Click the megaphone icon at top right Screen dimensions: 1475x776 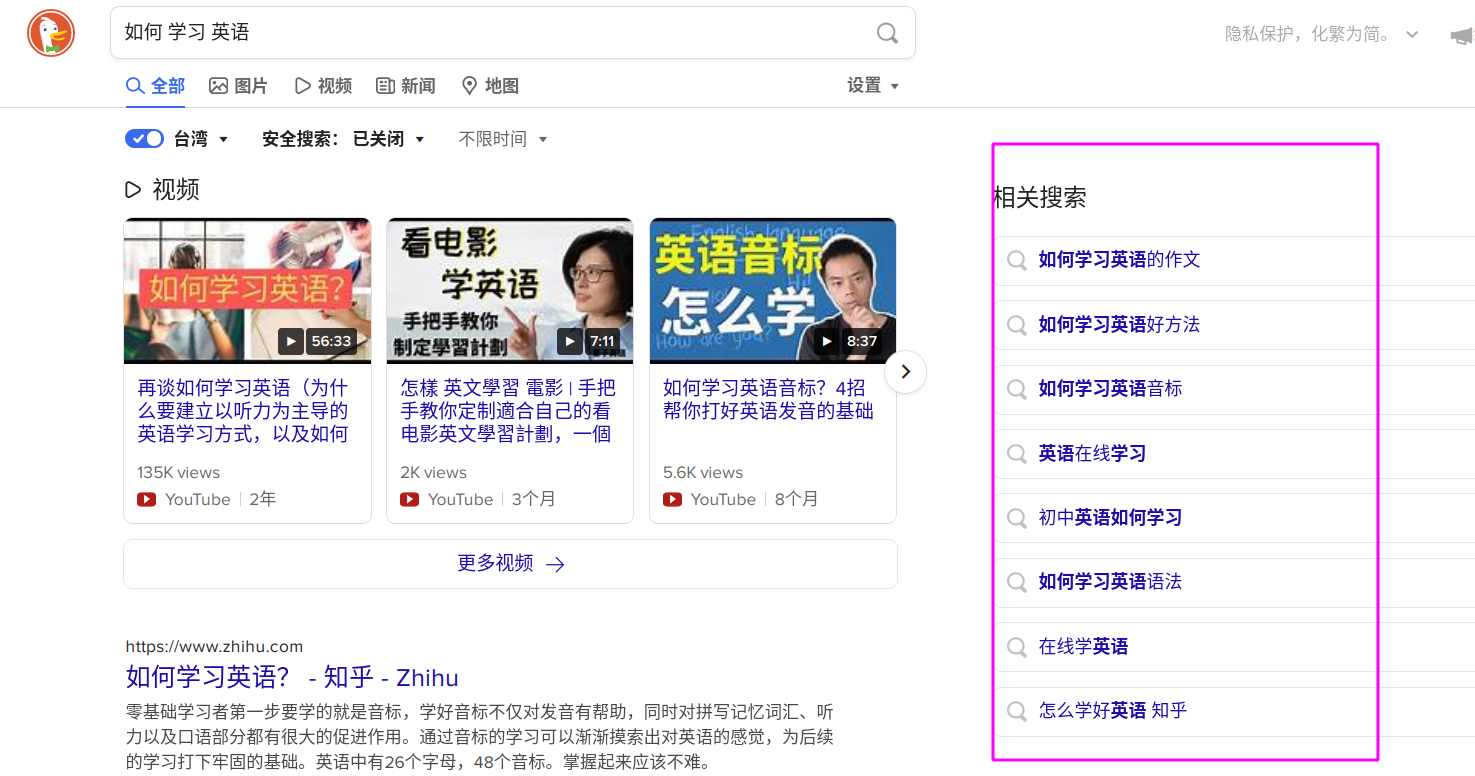coord(1462,36)
